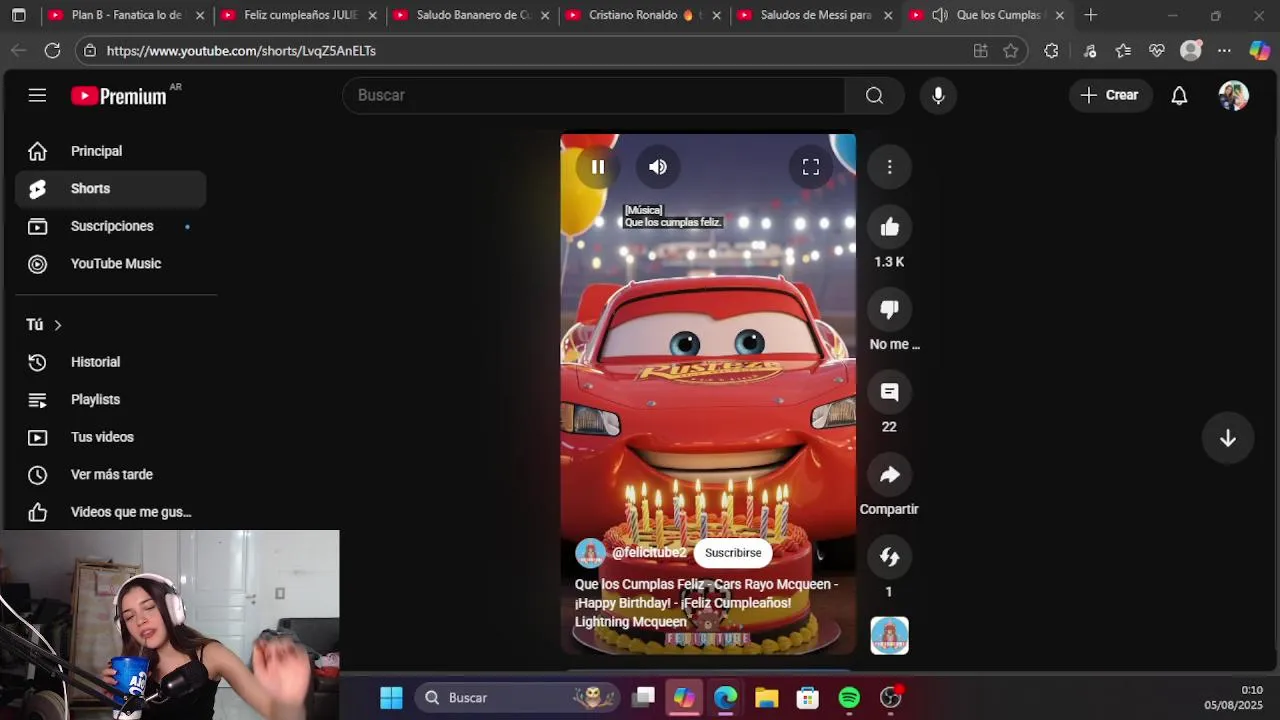Open YouTube Music in the sidebar

(110, 264)
